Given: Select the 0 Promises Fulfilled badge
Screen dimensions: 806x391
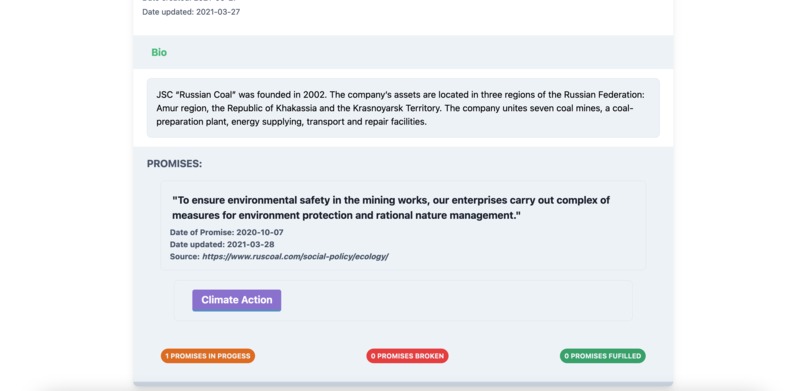Looking at the screenshot, I should pyautogui.click(x=602, y=356).
